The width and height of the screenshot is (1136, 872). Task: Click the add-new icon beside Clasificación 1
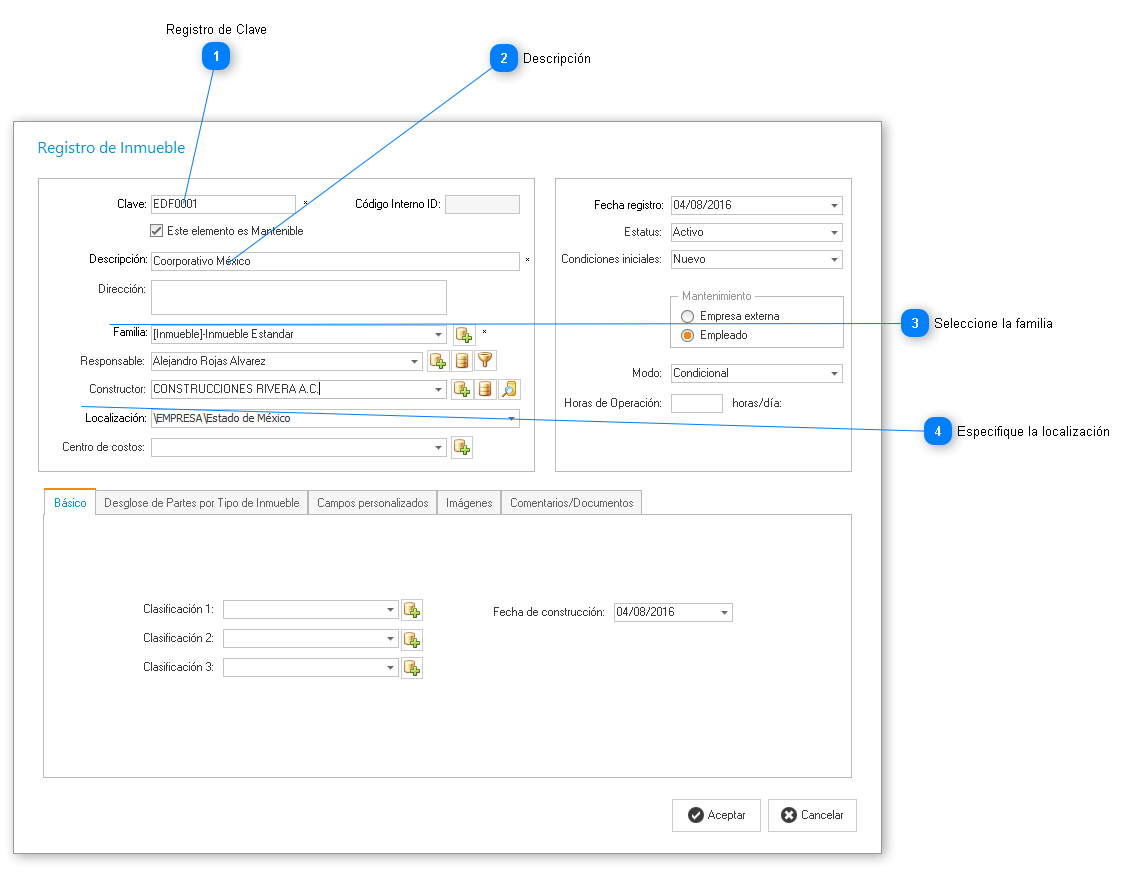click(x=412, y=610)
